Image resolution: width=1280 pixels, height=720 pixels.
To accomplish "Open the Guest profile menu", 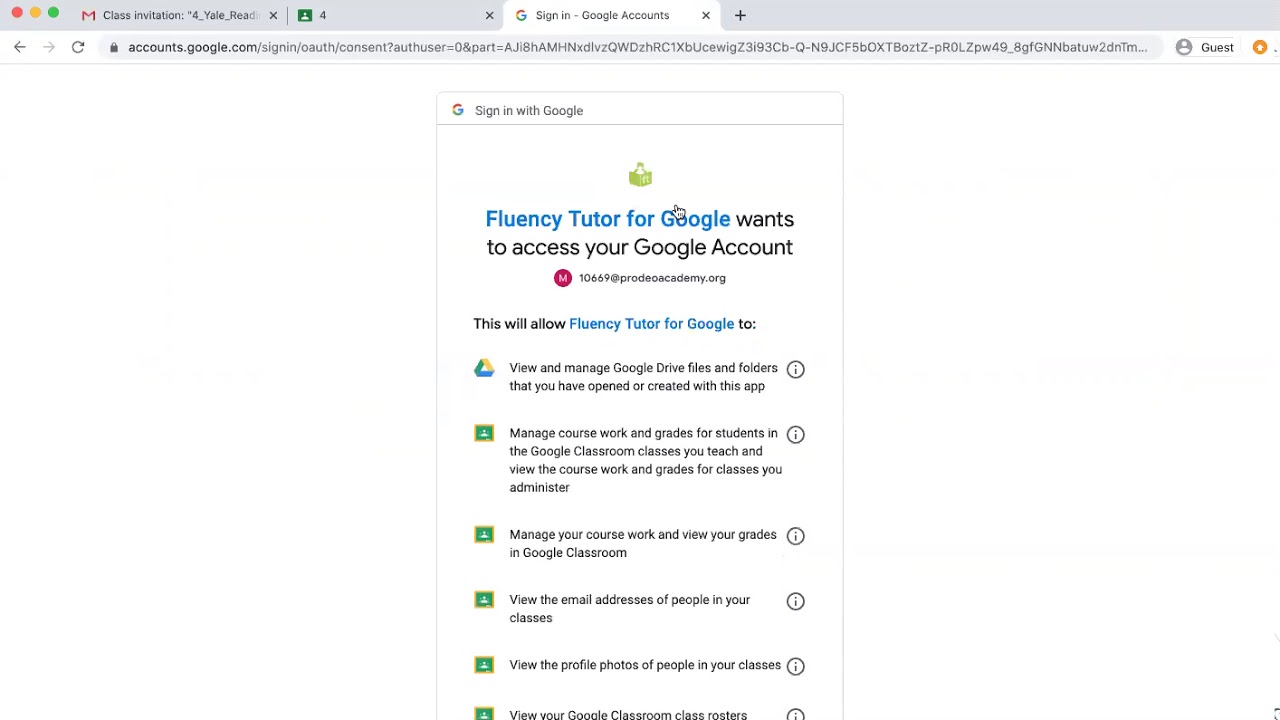I will click(x=1204, y=47).
